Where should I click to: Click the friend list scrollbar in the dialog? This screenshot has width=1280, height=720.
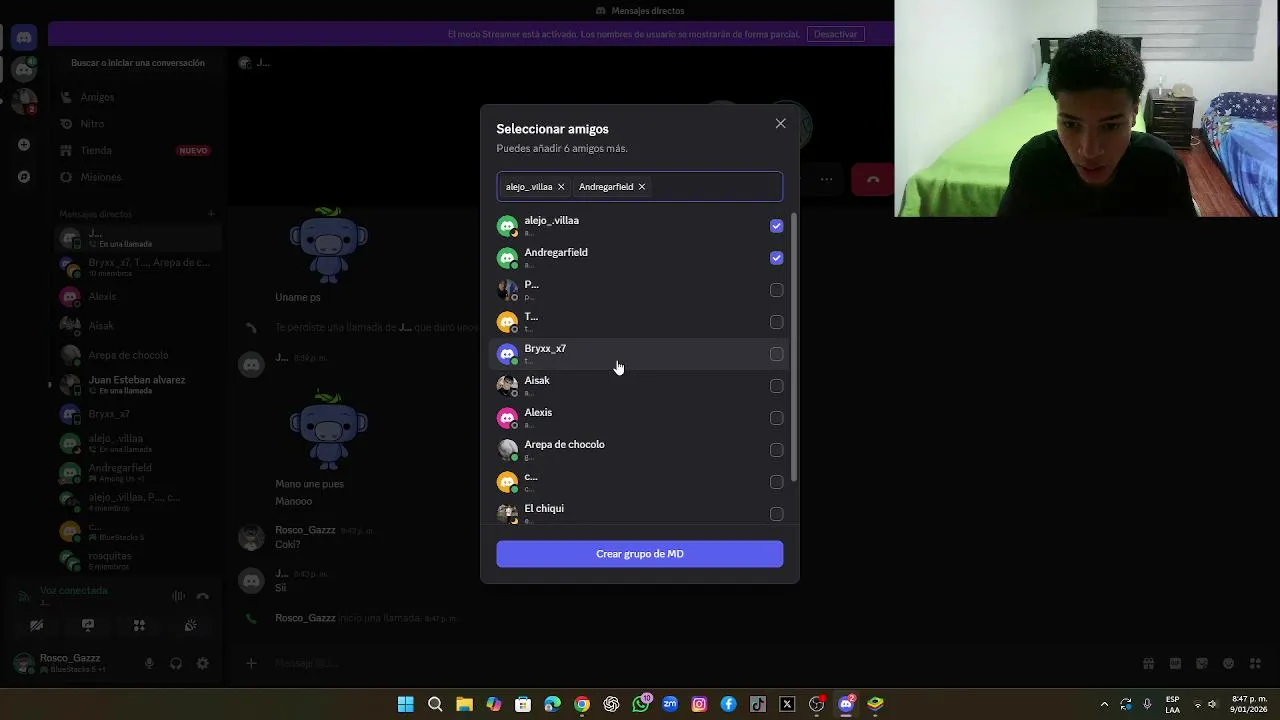pyautogui.click(x=794, y=347)
